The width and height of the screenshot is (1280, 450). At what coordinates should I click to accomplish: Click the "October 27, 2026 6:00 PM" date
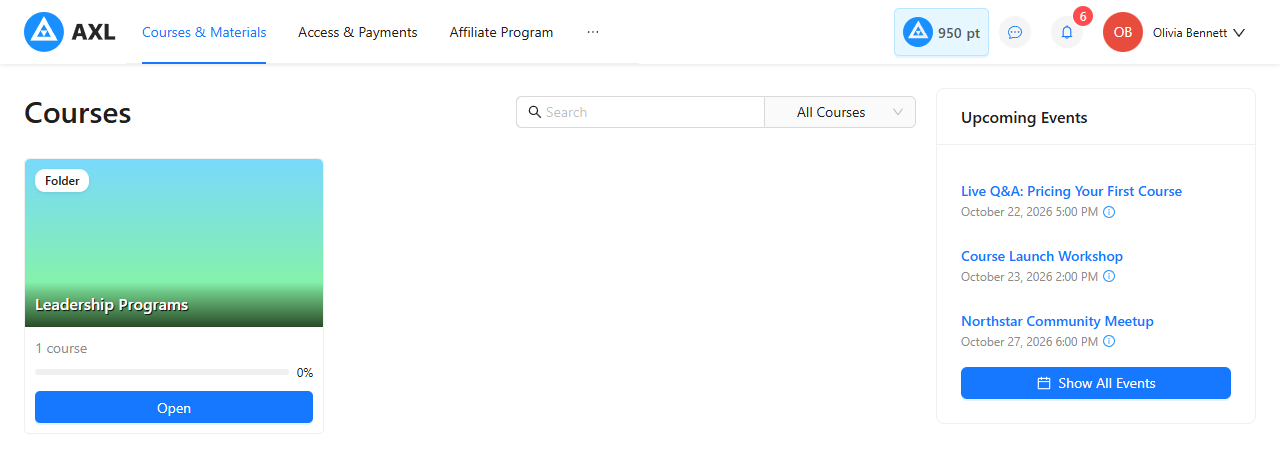coord(1029,342)
